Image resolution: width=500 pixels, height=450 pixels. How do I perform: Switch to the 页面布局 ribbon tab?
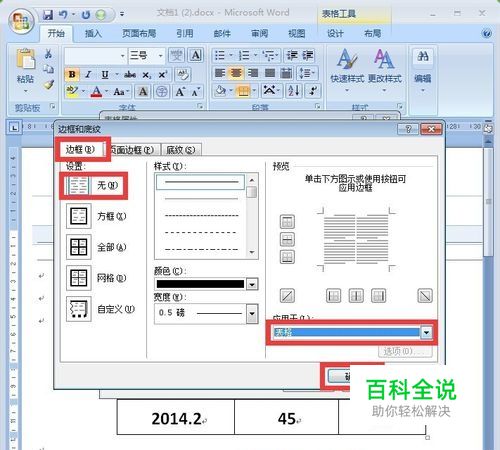point(139,33)
